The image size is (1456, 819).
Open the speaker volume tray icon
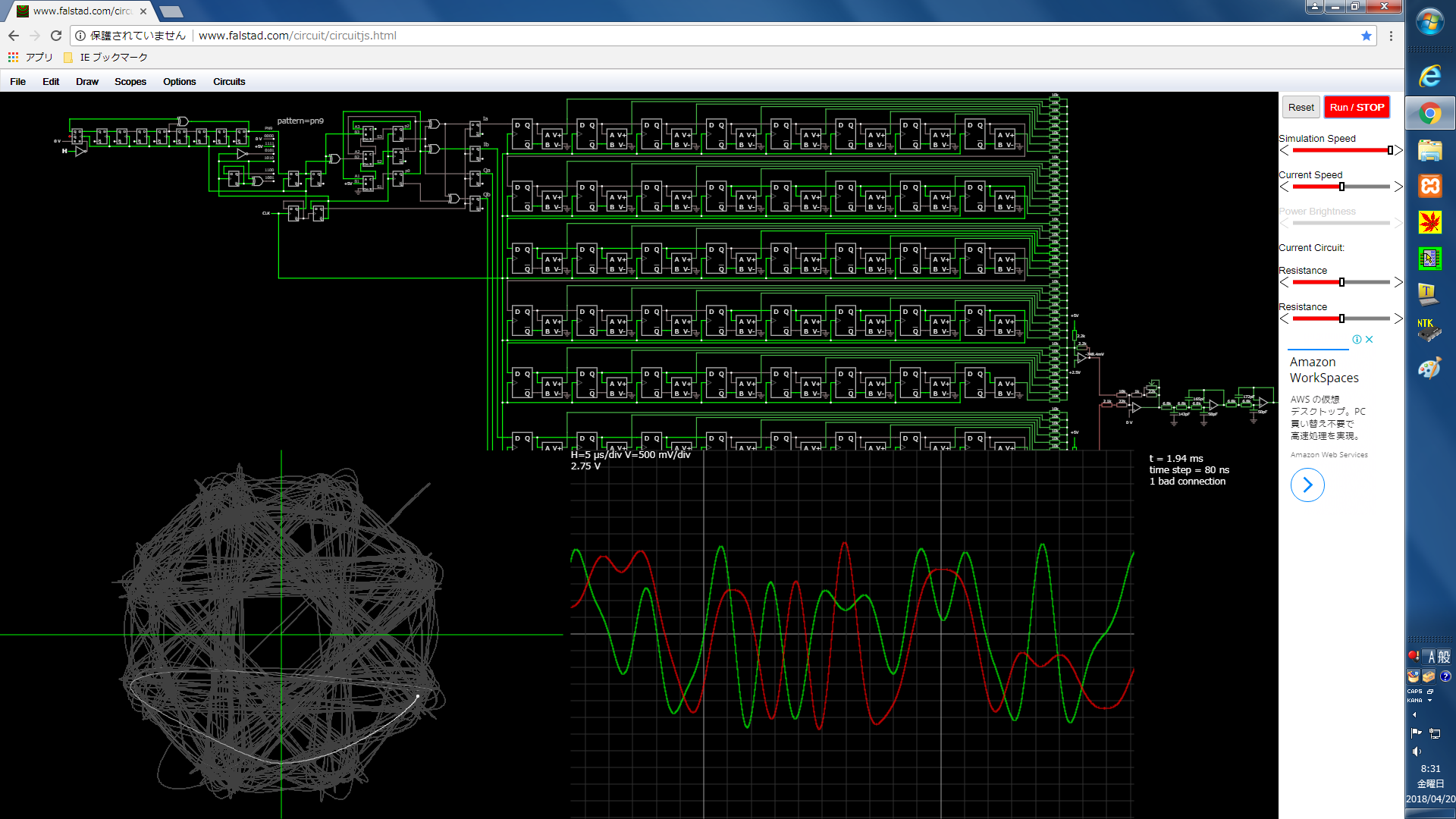pyautogui.click(x=1416, y=752)
